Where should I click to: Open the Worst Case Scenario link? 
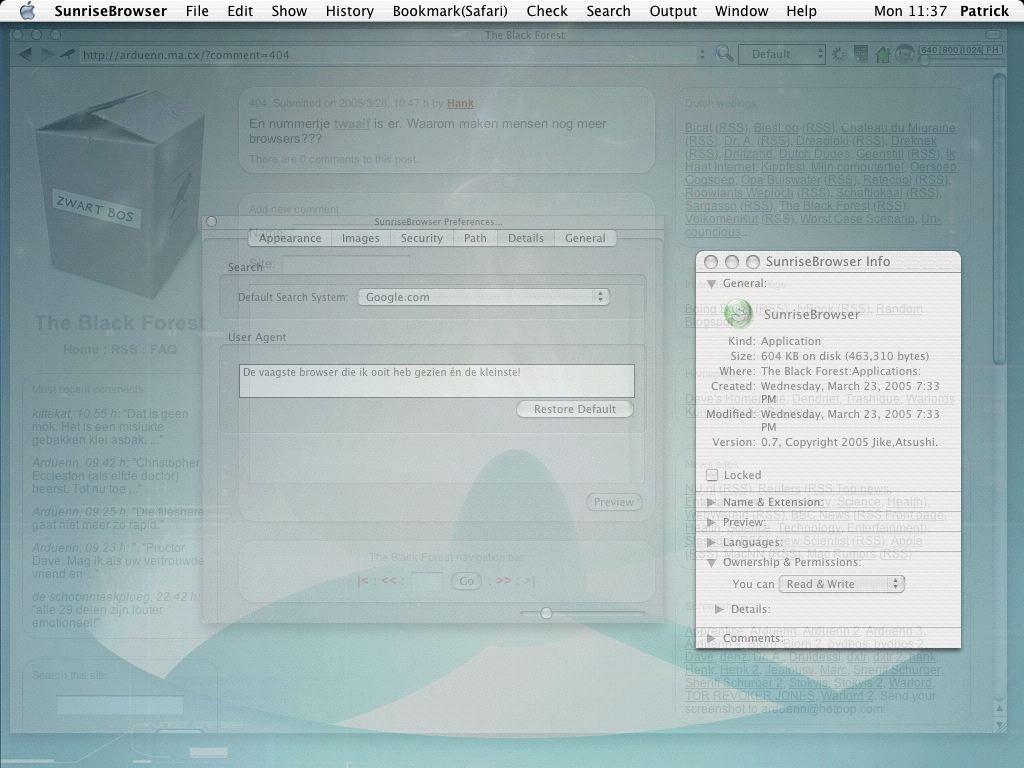click(x=857, y=219)
